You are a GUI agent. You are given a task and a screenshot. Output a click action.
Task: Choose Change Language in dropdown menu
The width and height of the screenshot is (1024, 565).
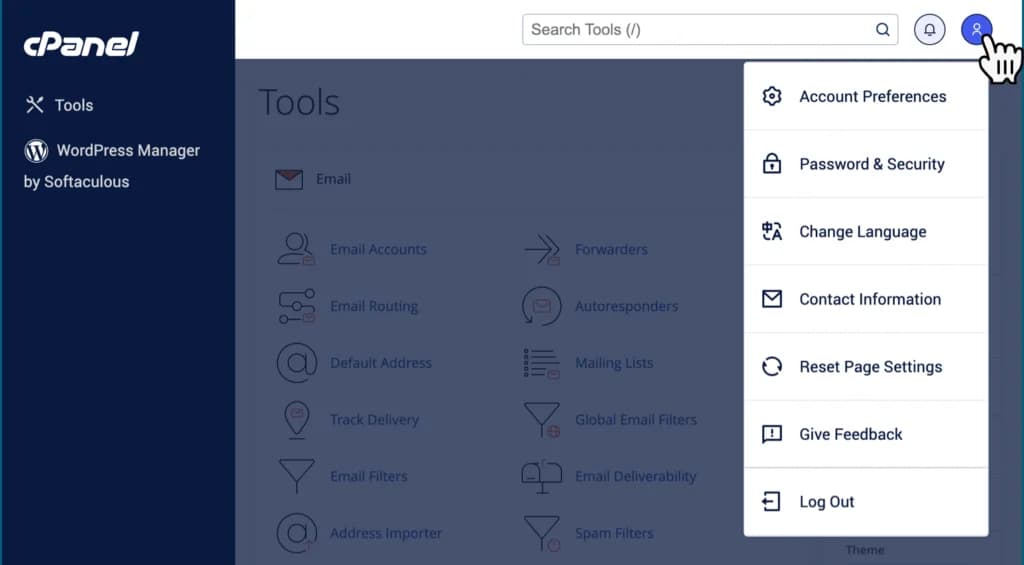tap(866, 231)
